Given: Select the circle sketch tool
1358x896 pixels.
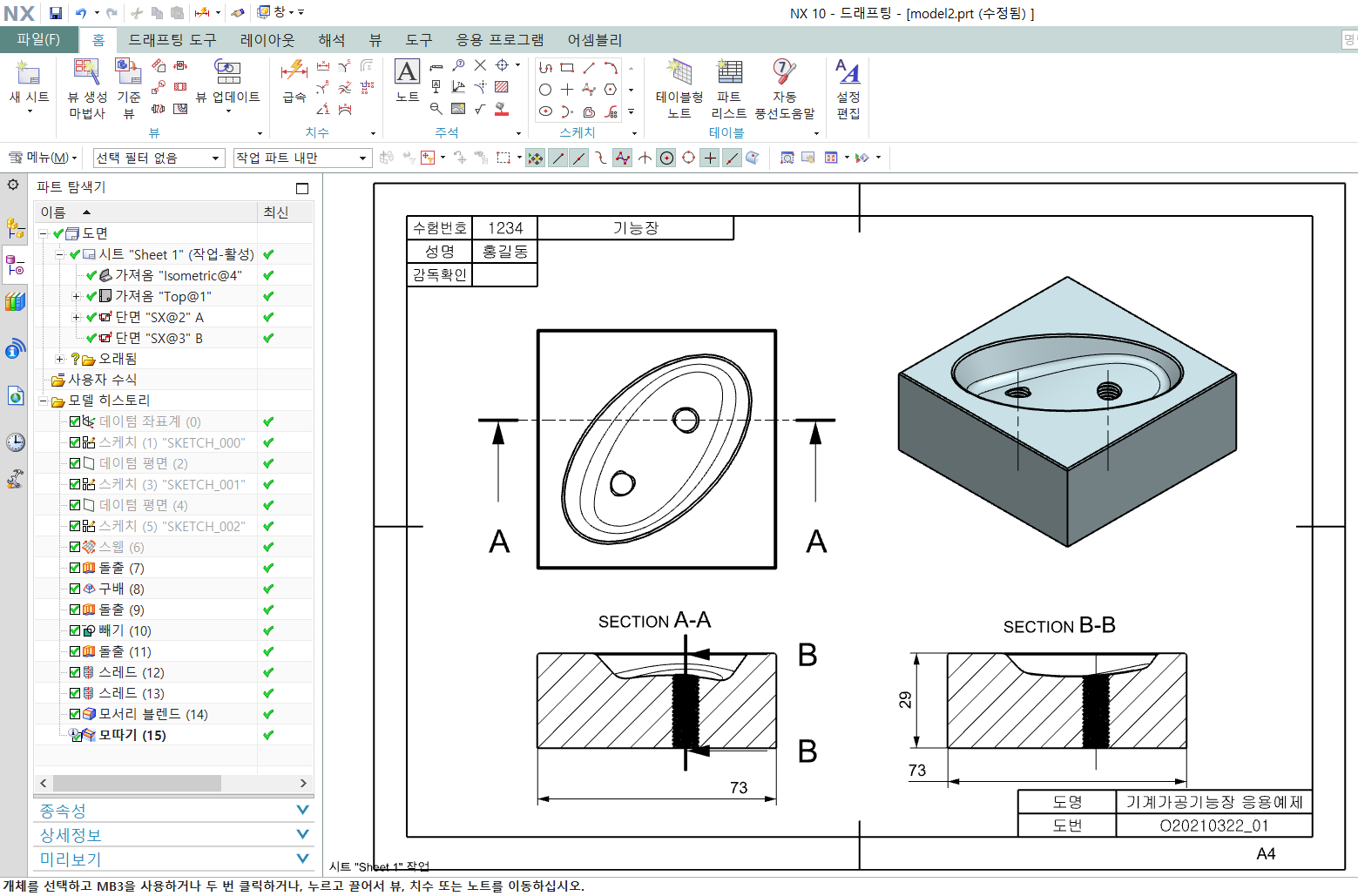Looking at the screenshot, I should click(x=545, y=89).
